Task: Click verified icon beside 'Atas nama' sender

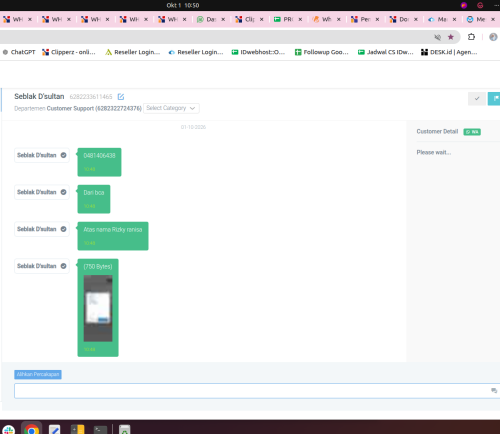Action: pyautogui.click(x=63, y=229)
